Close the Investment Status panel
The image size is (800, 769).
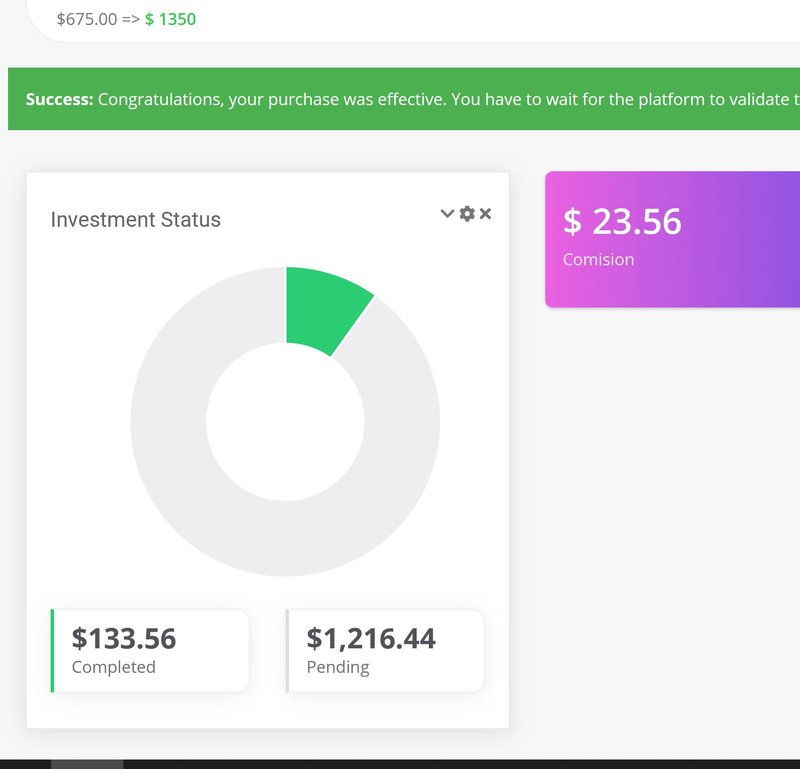coord(485,213)
